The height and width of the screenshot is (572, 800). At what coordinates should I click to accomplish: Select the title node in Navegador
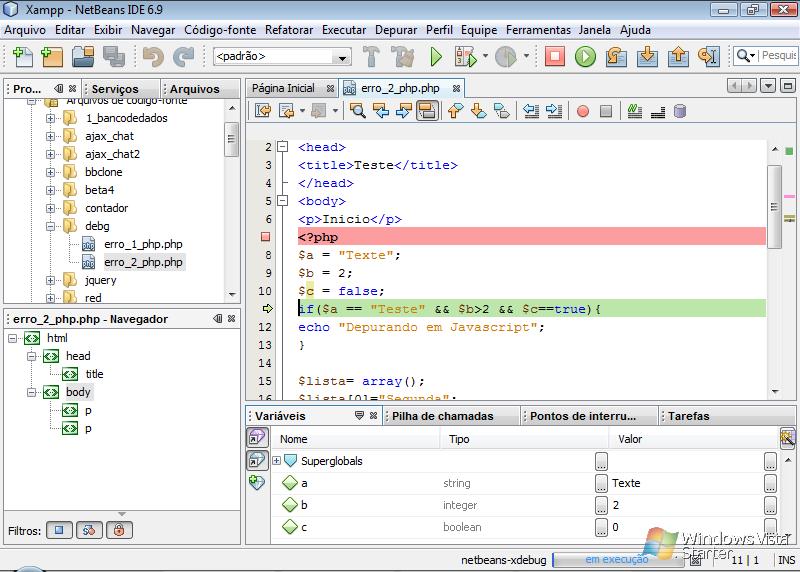coord(94,374)
